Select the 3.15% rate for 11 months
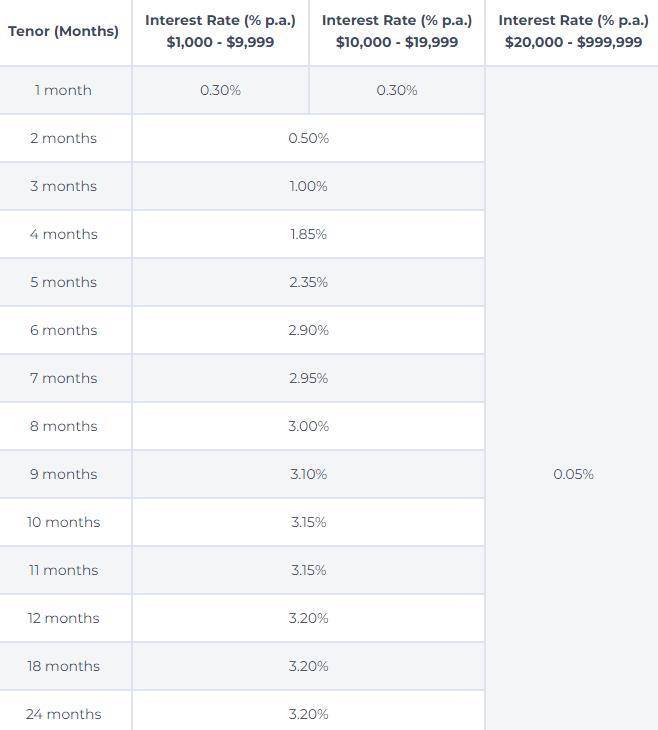This screenshot has width=658, height=730. coord(308,570)
